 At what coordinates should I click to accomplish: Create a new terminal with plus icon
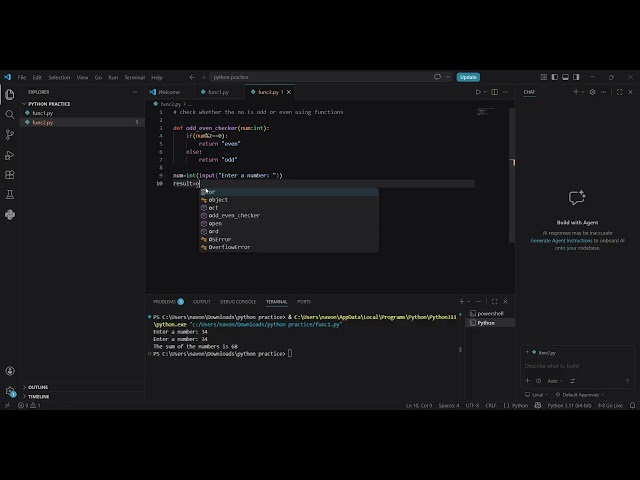[x=462, y=302]
